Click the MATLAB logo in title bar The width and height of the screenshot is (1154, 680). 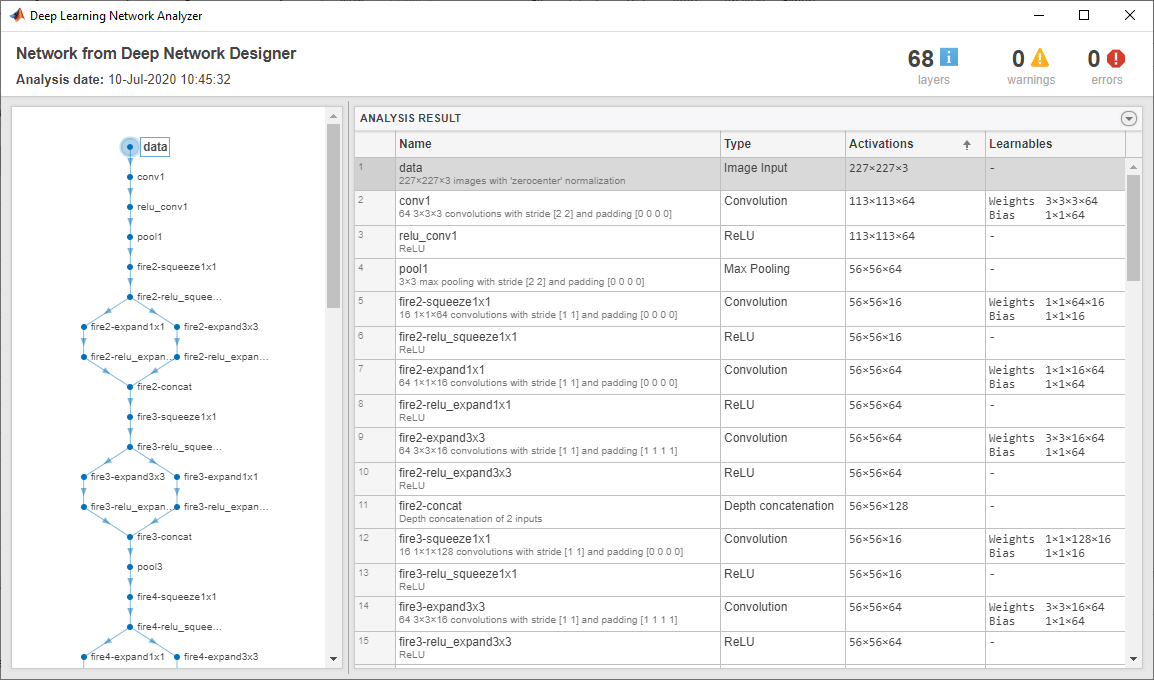click(x=17, y=15)
